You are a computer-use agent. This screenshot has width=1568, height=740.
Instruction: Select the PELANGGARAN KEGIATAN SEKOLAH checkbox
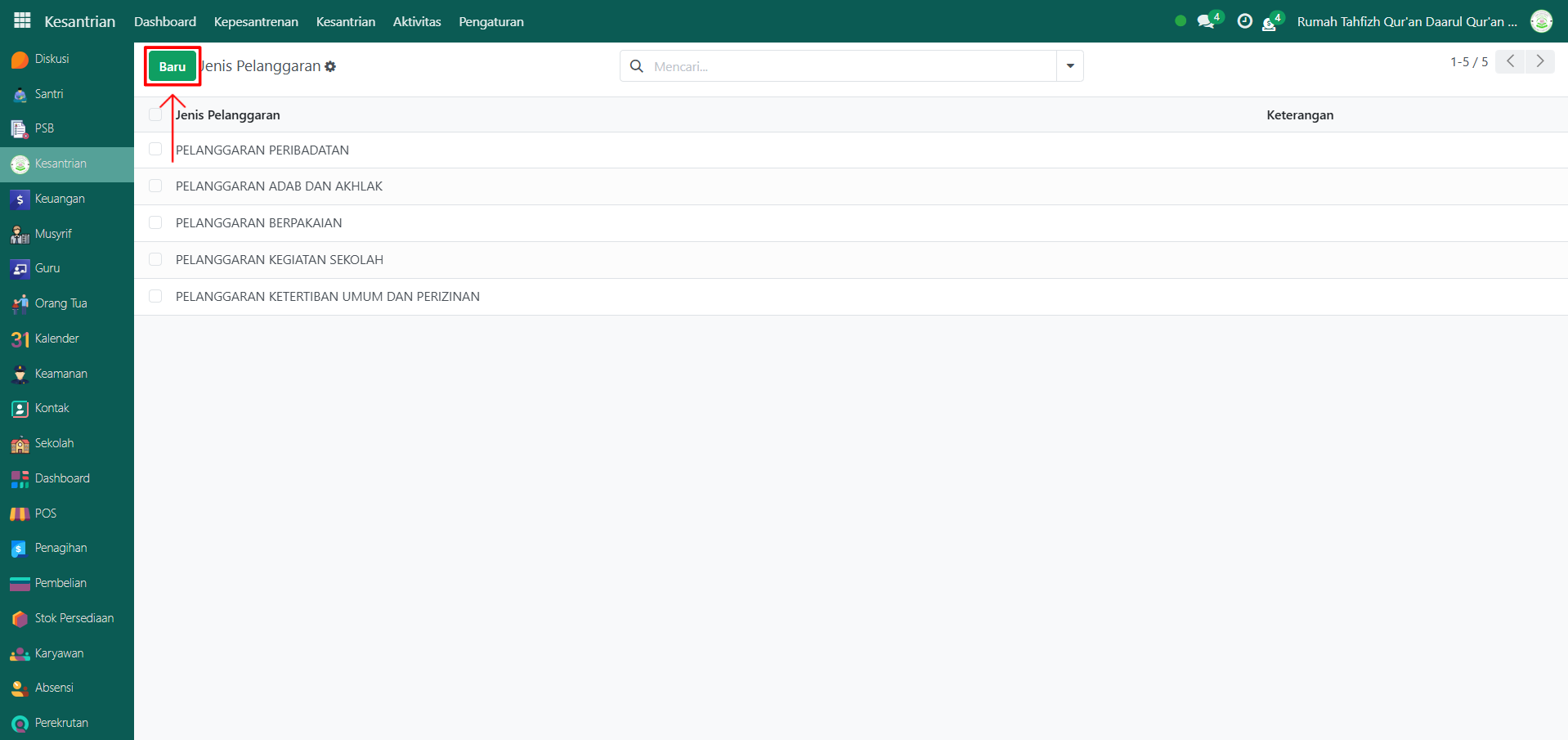(x=155, y=259)
